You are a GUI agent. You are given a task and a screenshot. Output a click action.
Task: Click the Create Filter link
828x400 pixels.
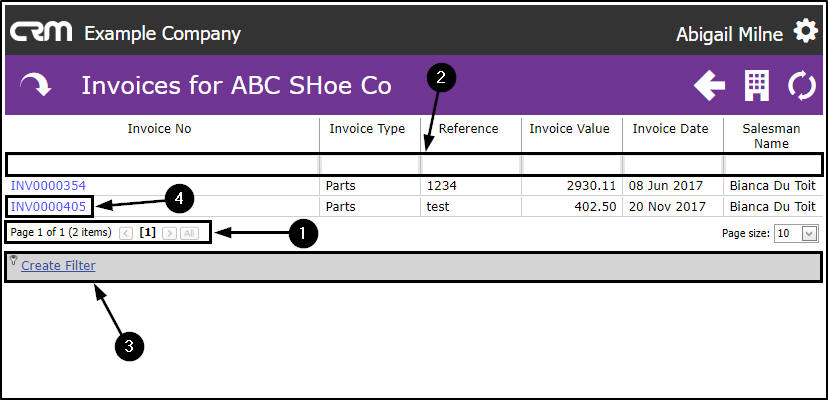point(58,266)
